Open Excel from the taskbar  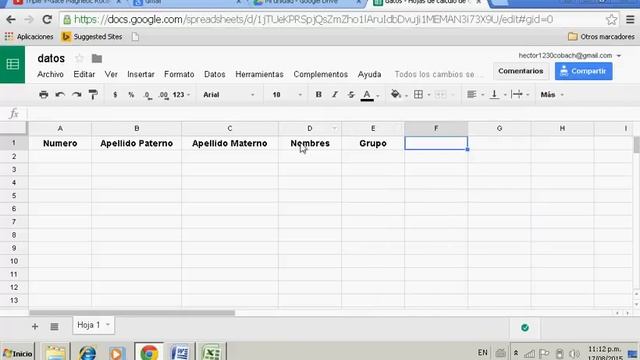pyautogui.click(x=211, y=352)
